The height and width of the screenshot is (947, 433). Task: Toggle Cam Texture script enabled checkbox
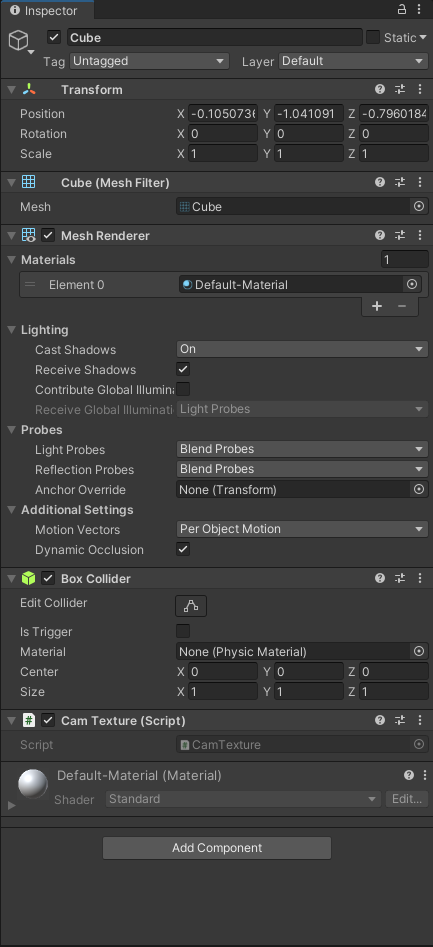48,721
